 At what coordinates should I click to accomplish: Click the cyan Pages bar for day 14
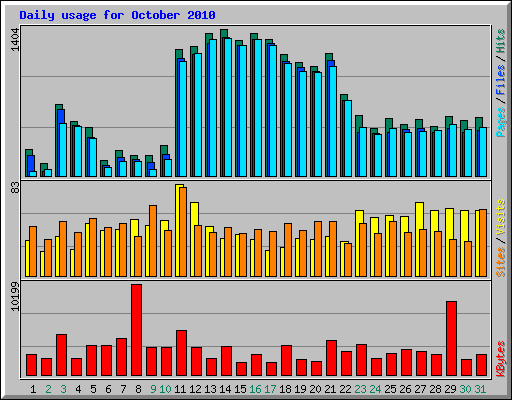click(x=228, y=107)
